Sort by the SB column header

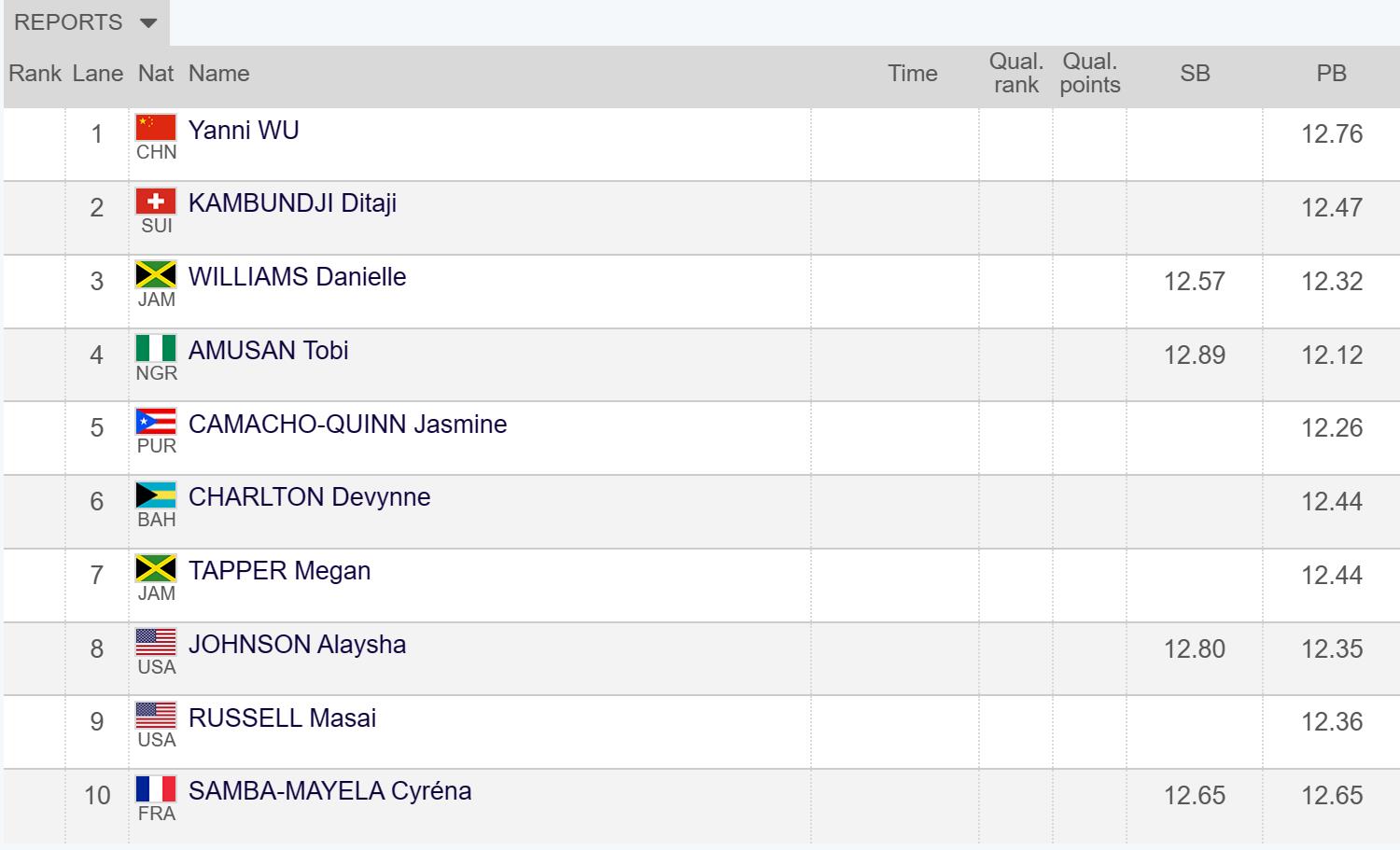coord(1195,74)
